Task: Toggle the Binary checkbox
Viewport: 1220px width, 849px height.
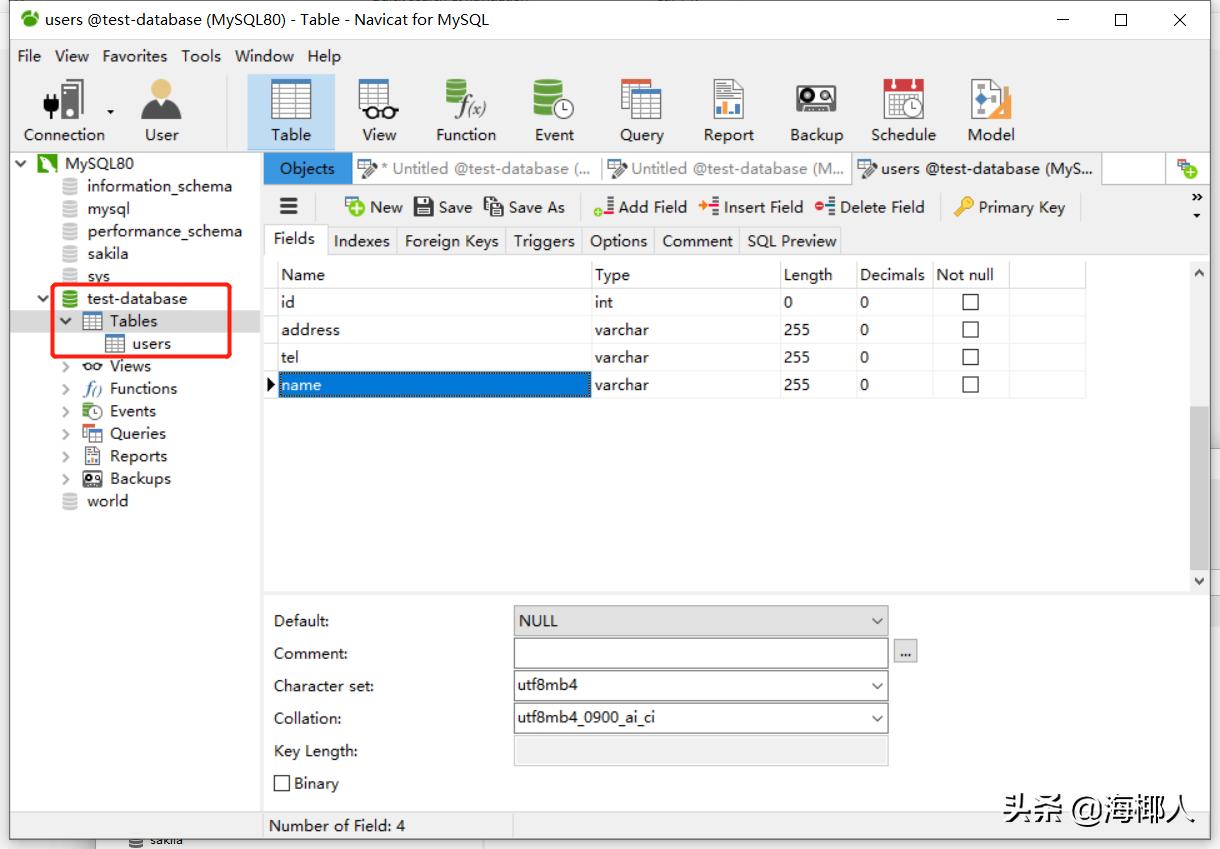Action: (x=282, y=784)
